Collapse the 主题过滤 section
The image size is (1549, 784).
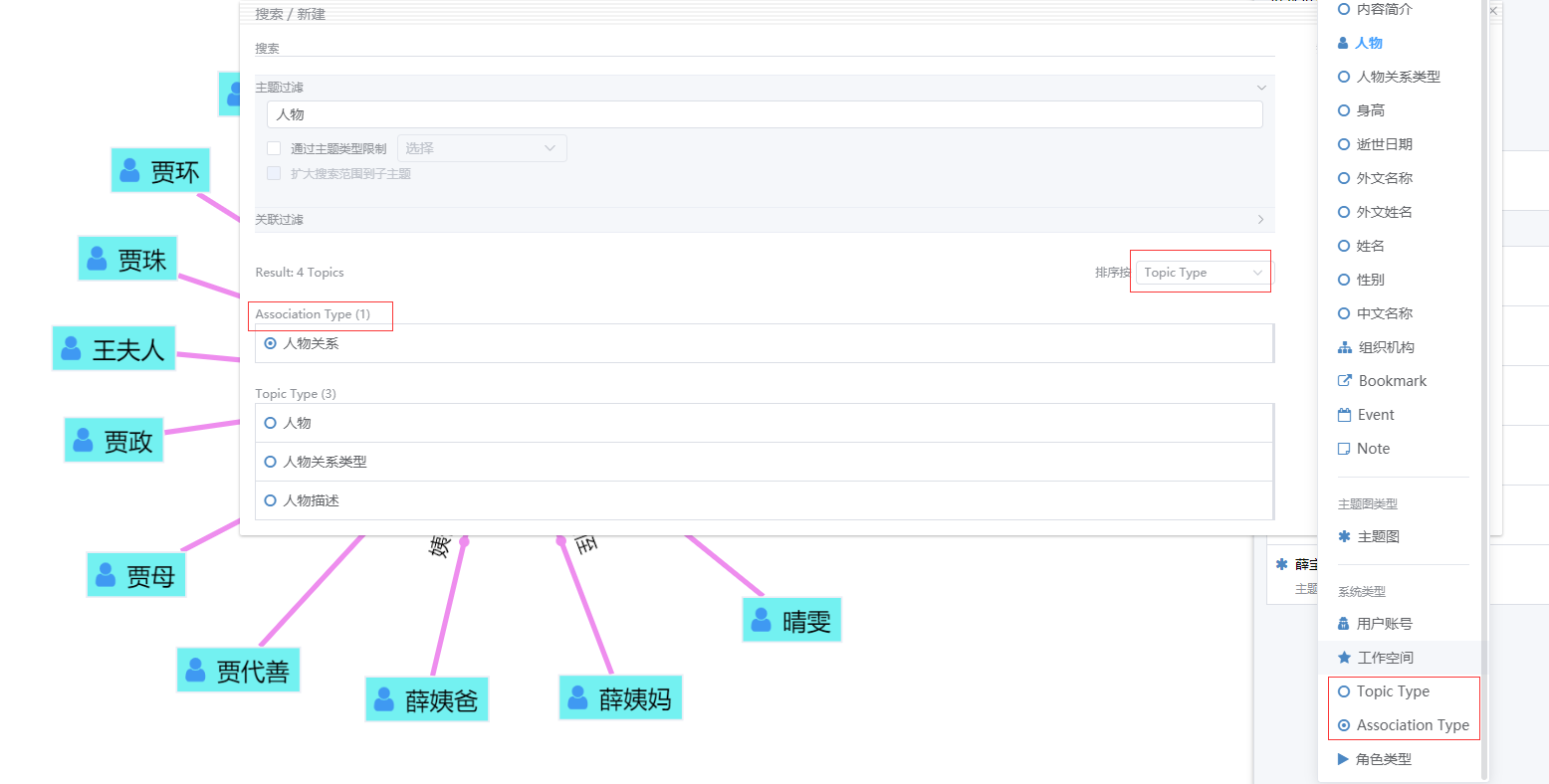click(1260, 88)
